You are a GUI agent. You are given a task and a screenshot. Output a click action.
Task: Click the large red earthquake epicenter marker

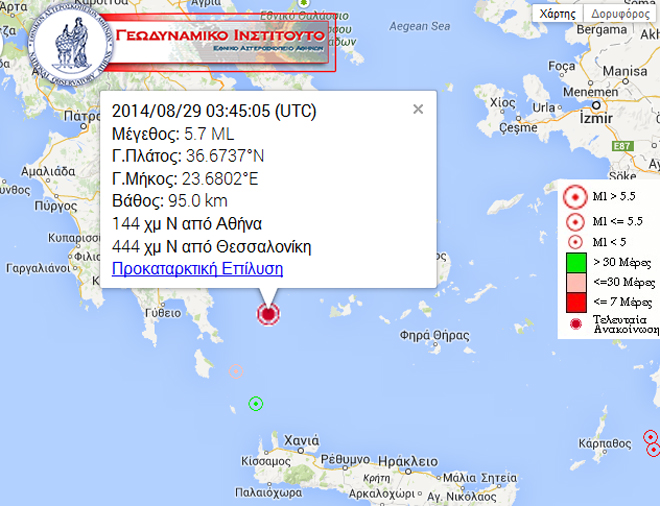coord(268,314)
